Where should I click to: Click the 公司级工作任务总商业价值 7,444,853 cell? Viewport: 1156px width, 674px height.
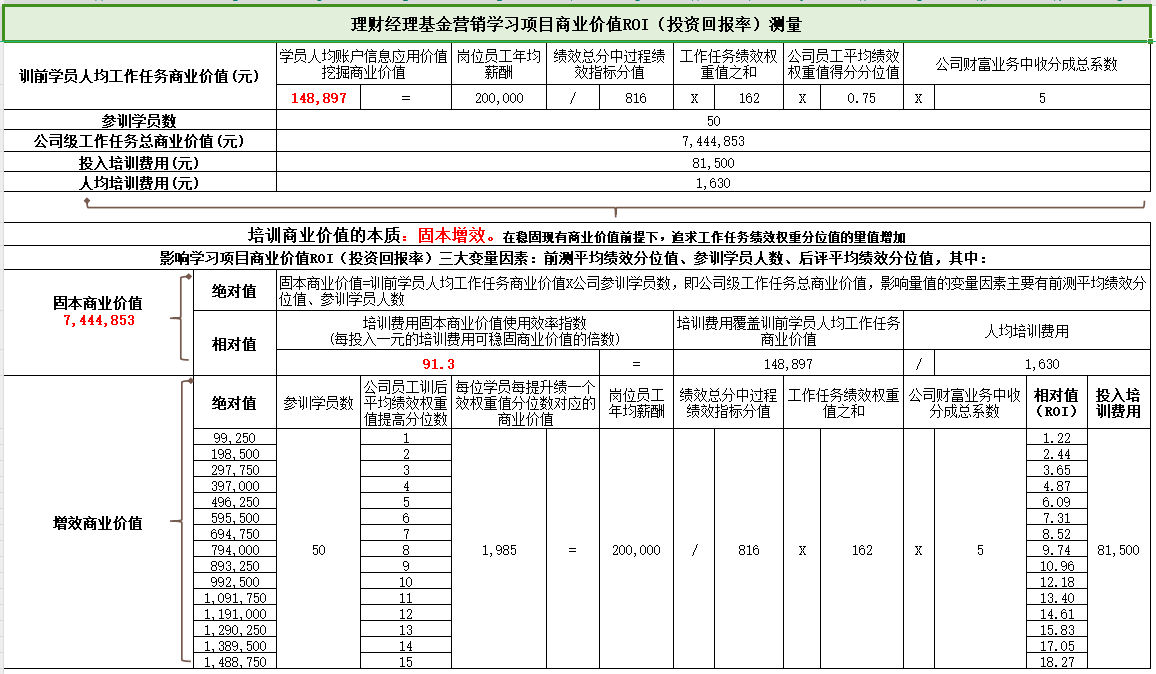tap(714, 141)
